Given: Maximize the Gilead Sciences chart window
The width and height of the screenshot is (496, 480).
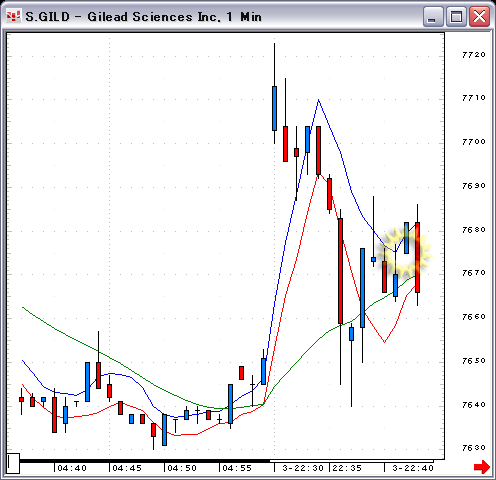Looking at the screenshot, I should click(x=456, y=16).
